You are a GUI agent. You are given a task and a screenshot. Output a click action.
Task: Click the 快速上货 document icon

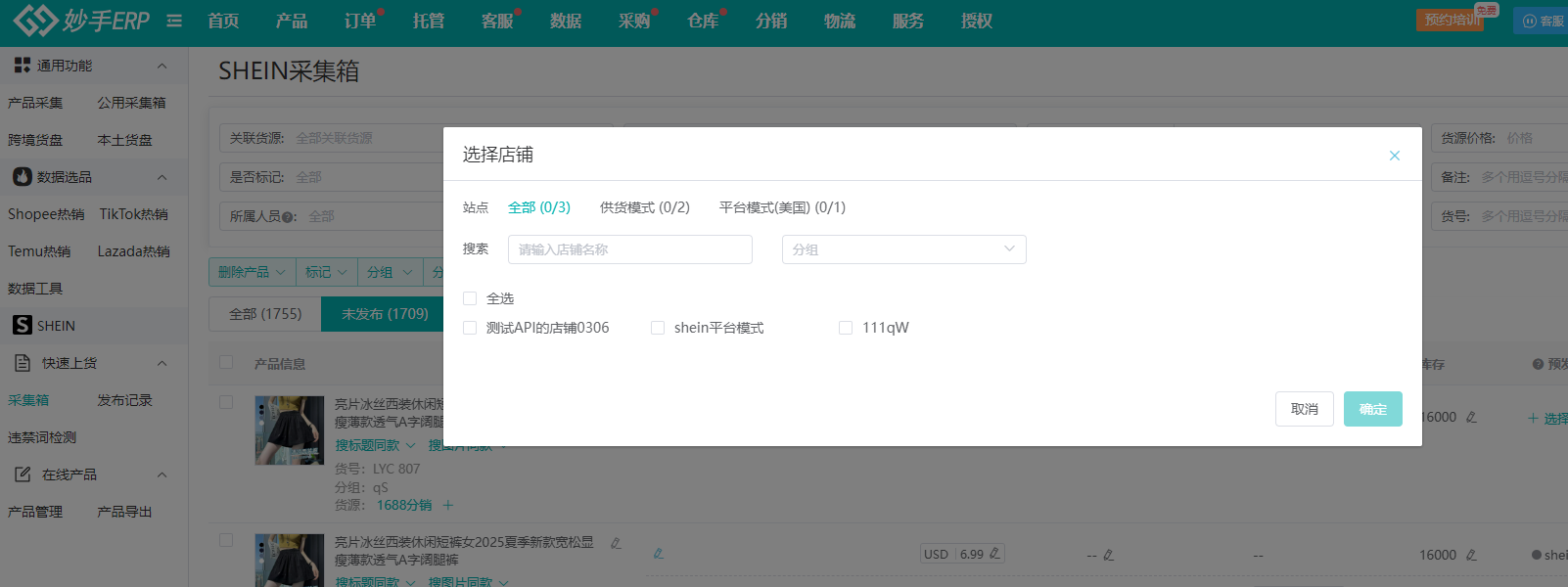[x=23, y=363]
